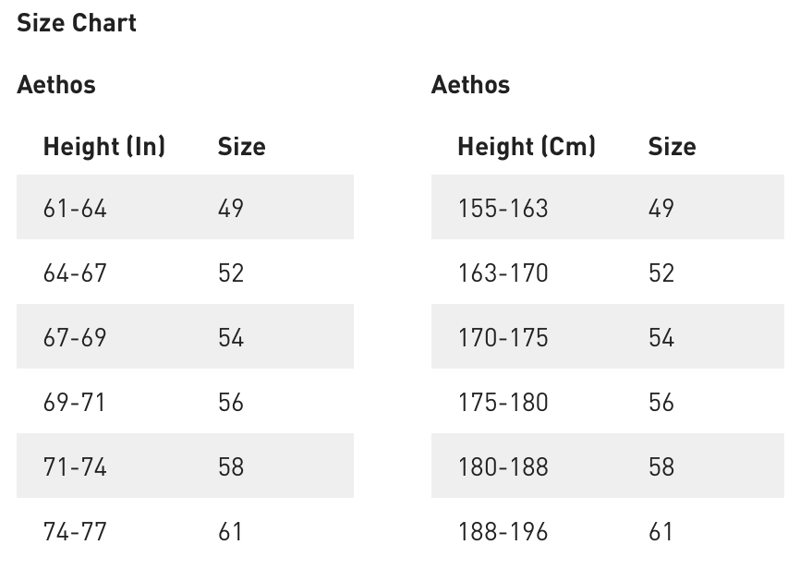The image size is (800, 581).
Task: Select the 64-67 inch height row
Action: (x=185, y=272)
